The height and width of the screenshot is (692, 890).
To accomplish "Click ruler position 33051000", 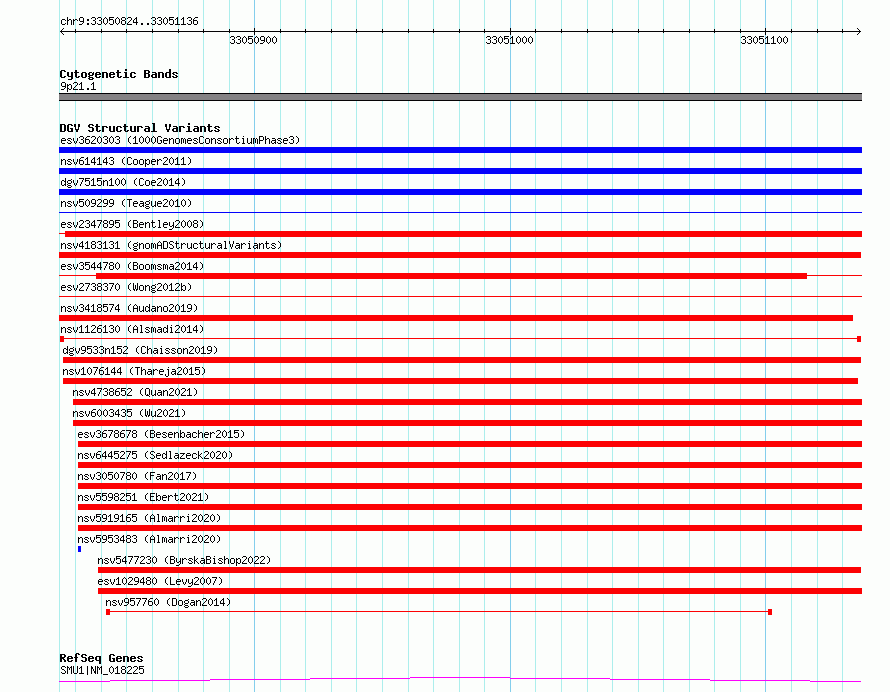I will (509, 40).
